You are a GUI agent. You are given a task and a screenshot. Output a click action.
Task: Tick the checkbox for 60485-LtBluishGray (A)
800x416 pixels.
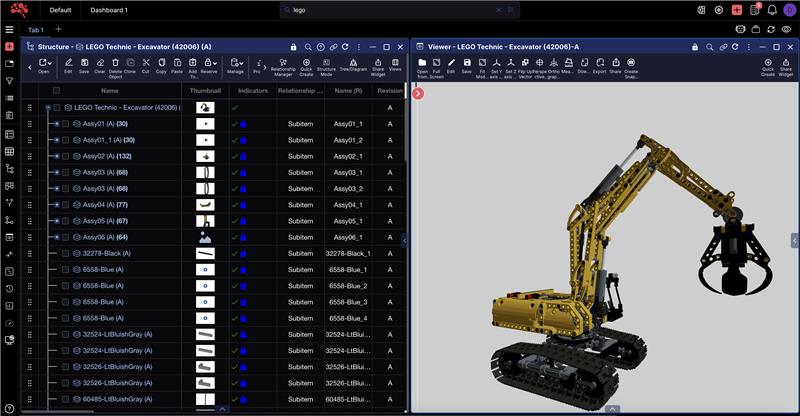coord(65,399)
